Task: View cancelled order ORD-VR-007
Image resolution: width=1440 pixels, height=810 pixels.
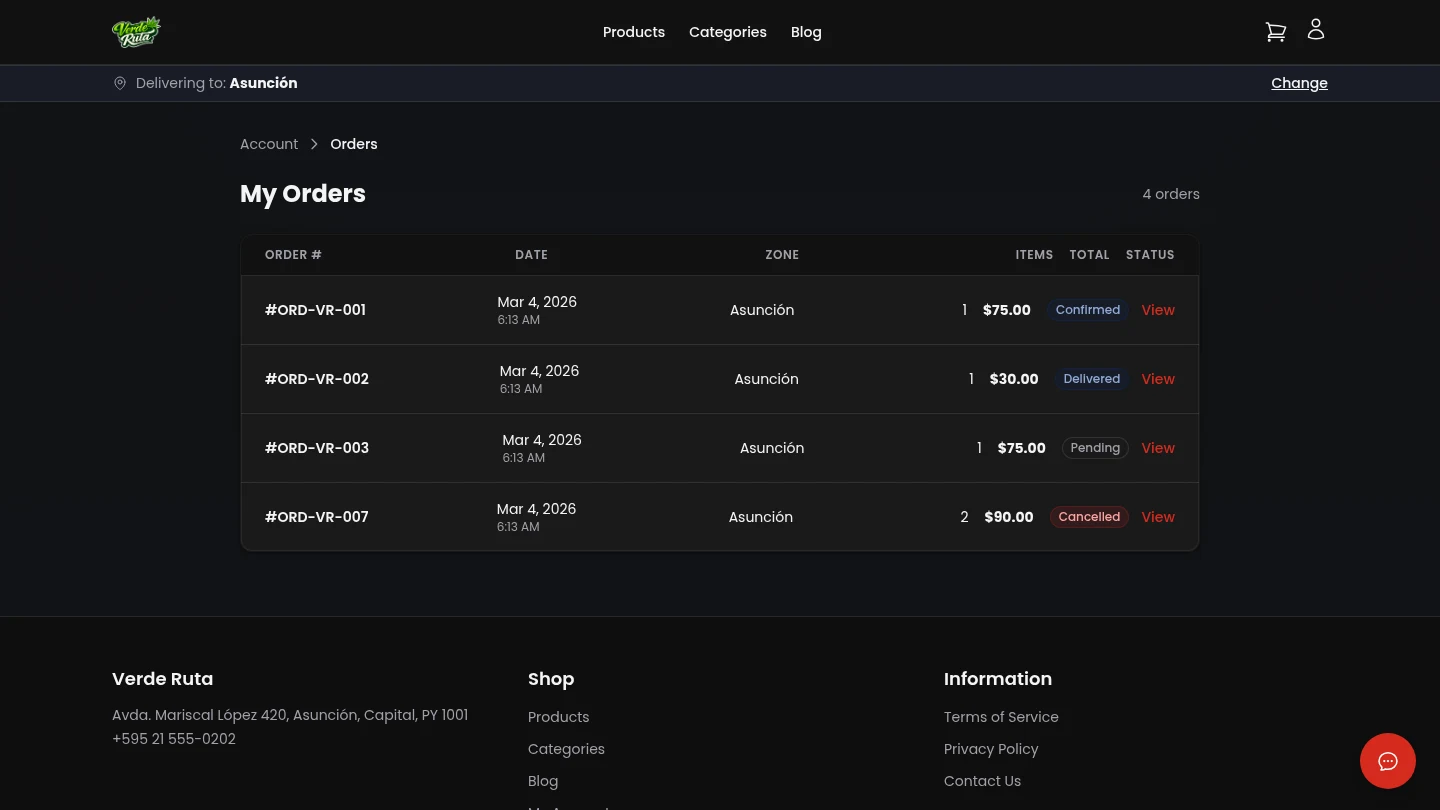Action: click(x=1158, y=517)
